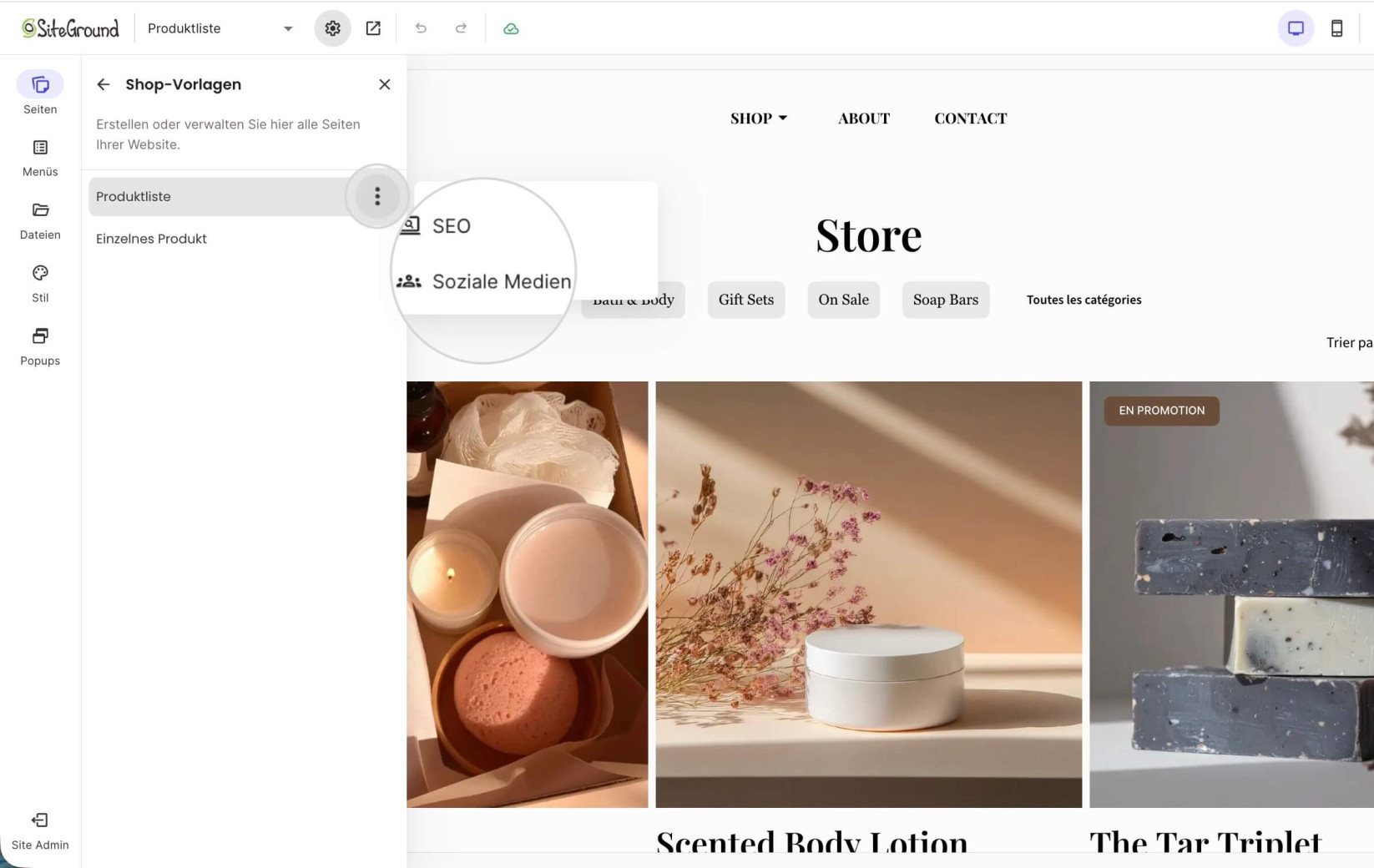The height and width of the screenshot is (868, 1374).
Task: Click The Tar Triplet title
Action: coord(1205,841)
